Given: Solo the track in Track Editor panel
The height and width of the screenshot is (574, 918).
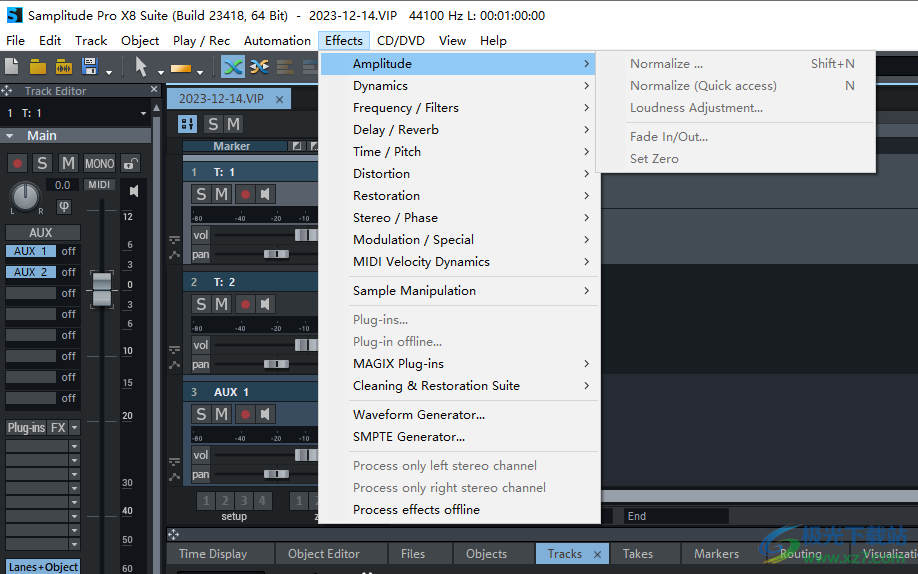Looking at the screenshot, I should pos(42,163).
